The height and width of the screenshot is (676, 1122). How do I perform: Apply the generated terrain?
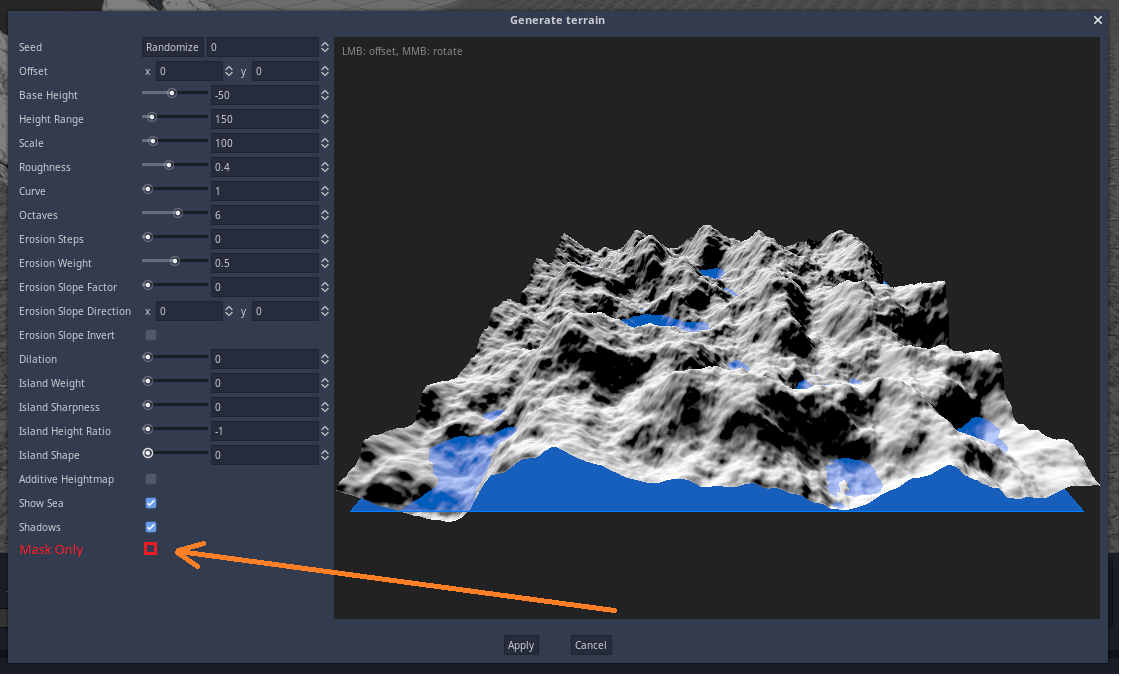[521, 645]
